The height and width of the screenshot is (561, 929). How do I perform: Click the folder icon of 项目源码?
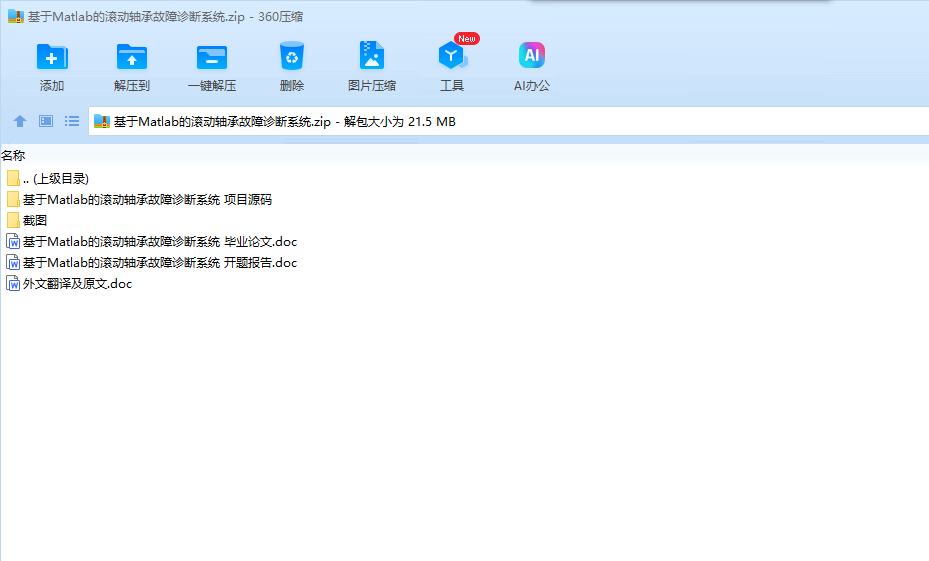click(13, 200)
